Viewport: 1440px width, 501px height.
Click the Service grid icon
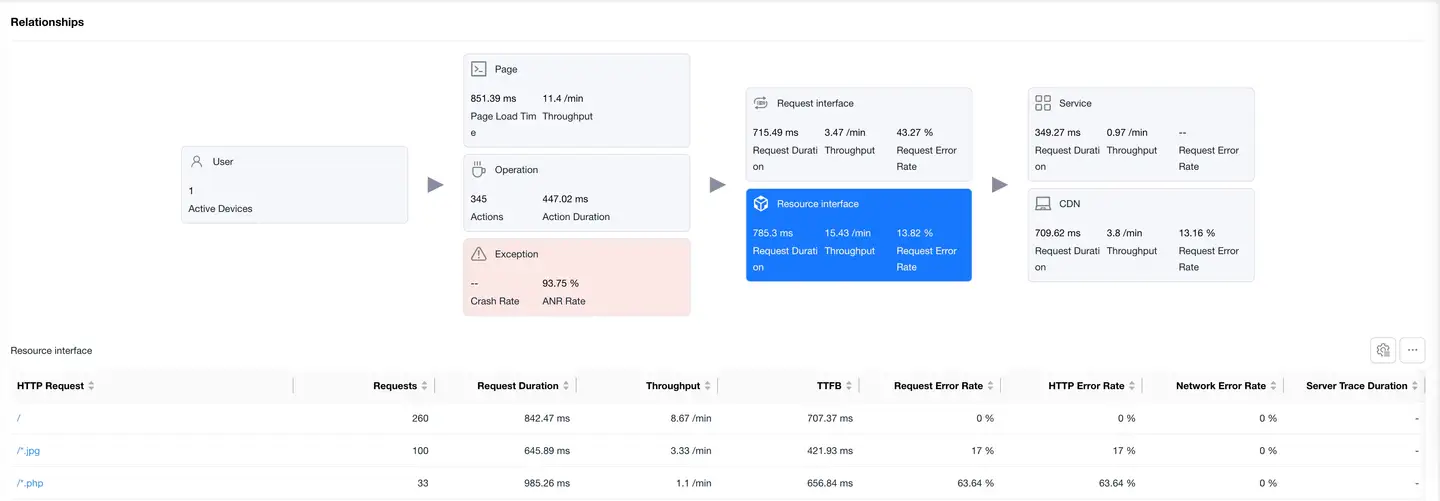pos(1043,103)
